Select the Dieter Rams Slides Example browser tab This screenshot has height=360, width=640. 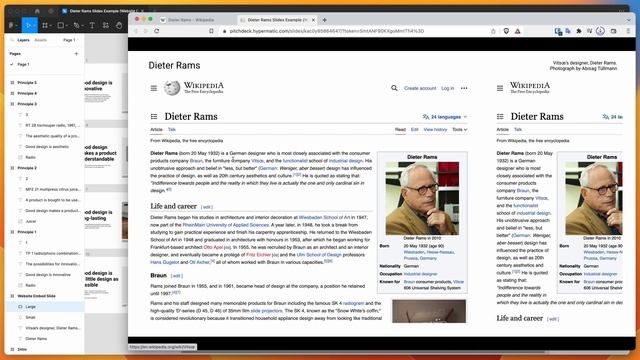click(277, 20)
